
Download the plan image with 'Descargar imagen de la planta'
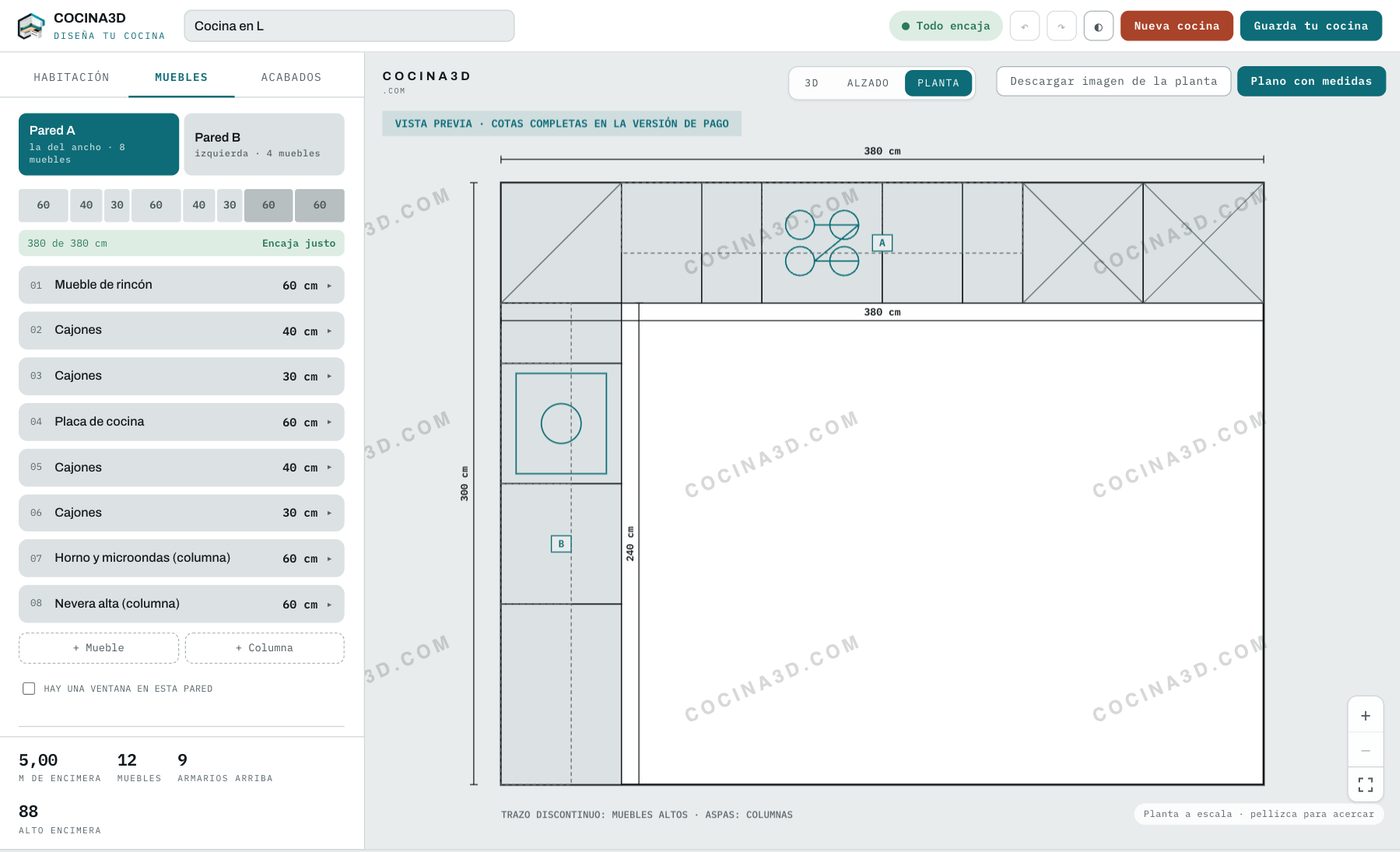pyautogui.click(x=1113, y=81)
